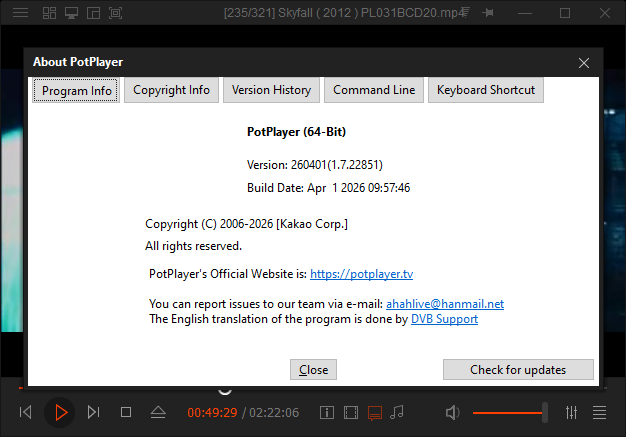Open the DVB Support link
626x437 pixels.
(x=444, y=319)
